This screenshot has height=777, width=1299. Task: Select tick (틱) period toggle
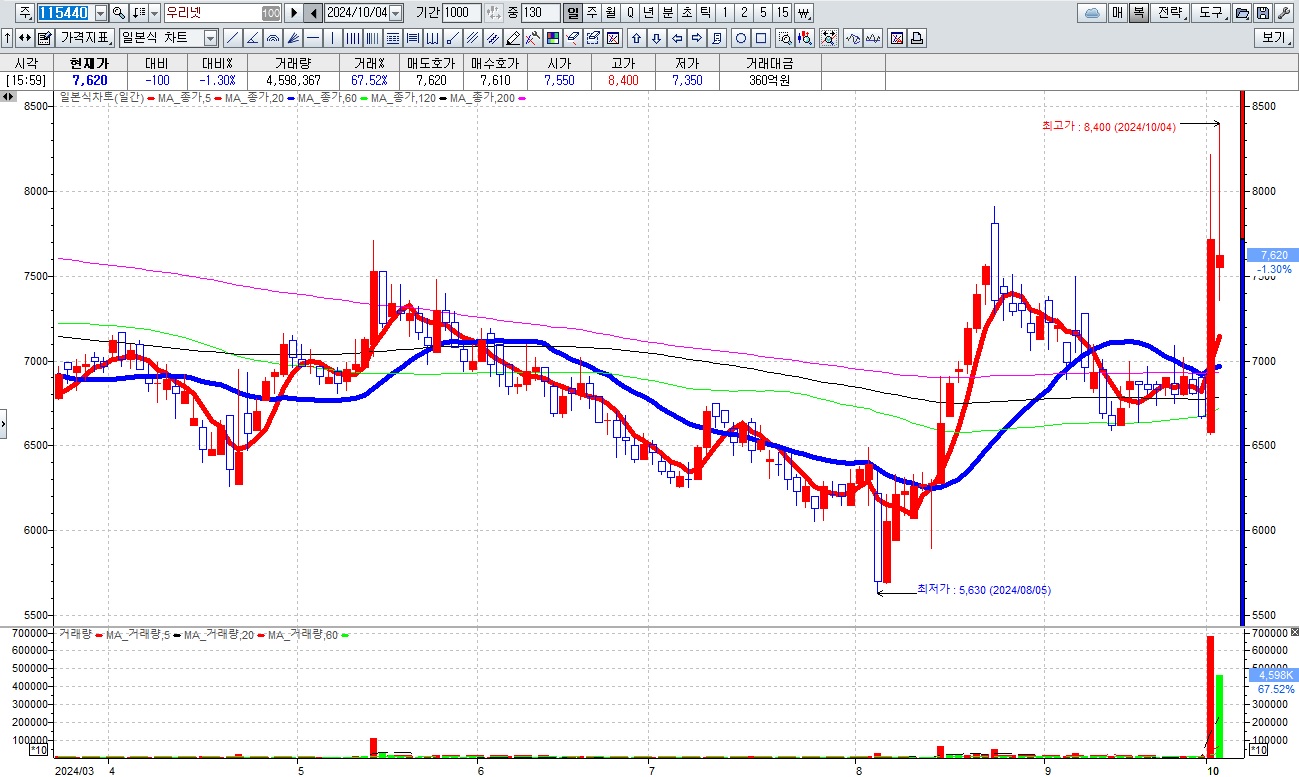(706, 13)
